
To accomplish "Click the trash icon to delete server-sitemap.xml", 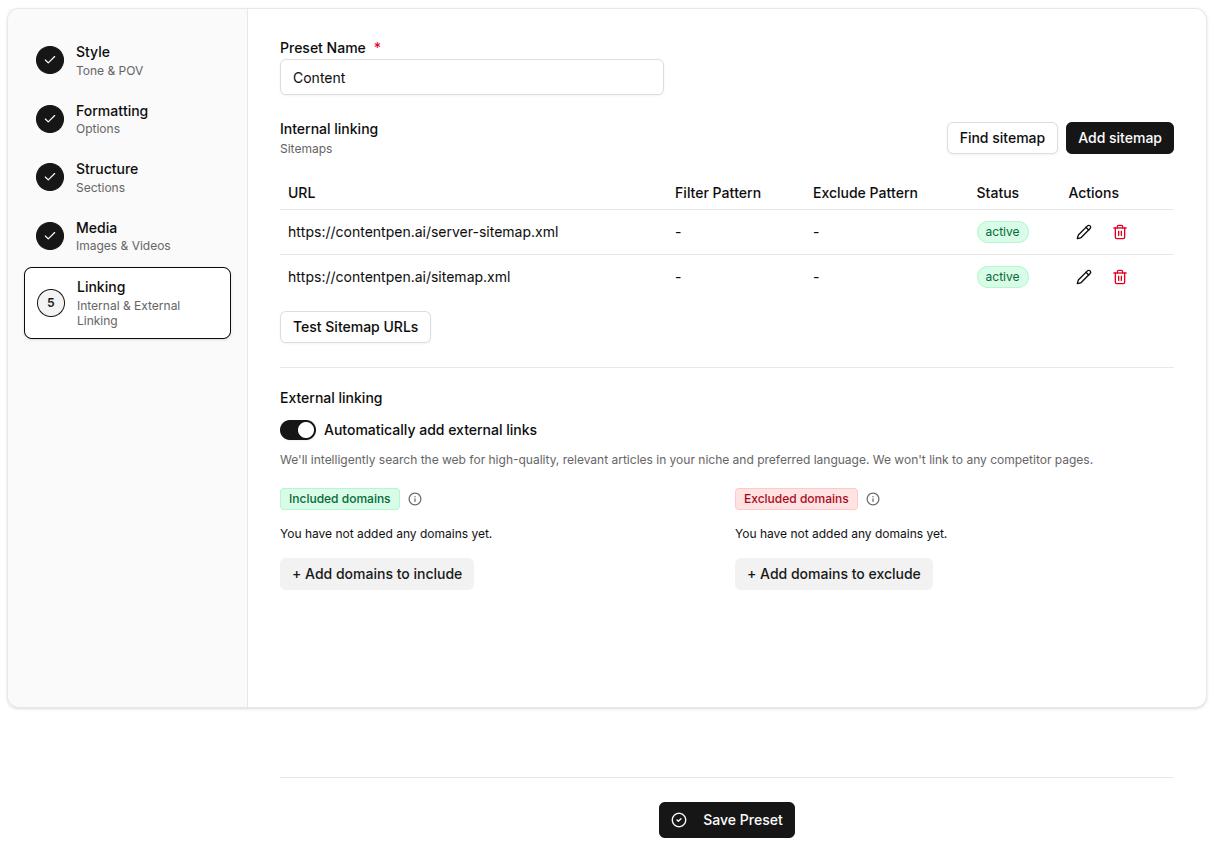I will pyautogui.click(x=1119, y=231).
